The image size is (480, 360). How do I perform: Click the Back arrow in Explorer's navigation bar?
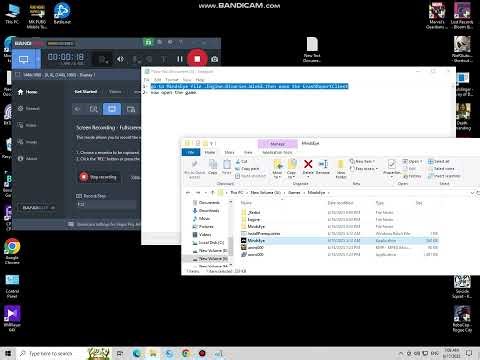pos(188,193)
